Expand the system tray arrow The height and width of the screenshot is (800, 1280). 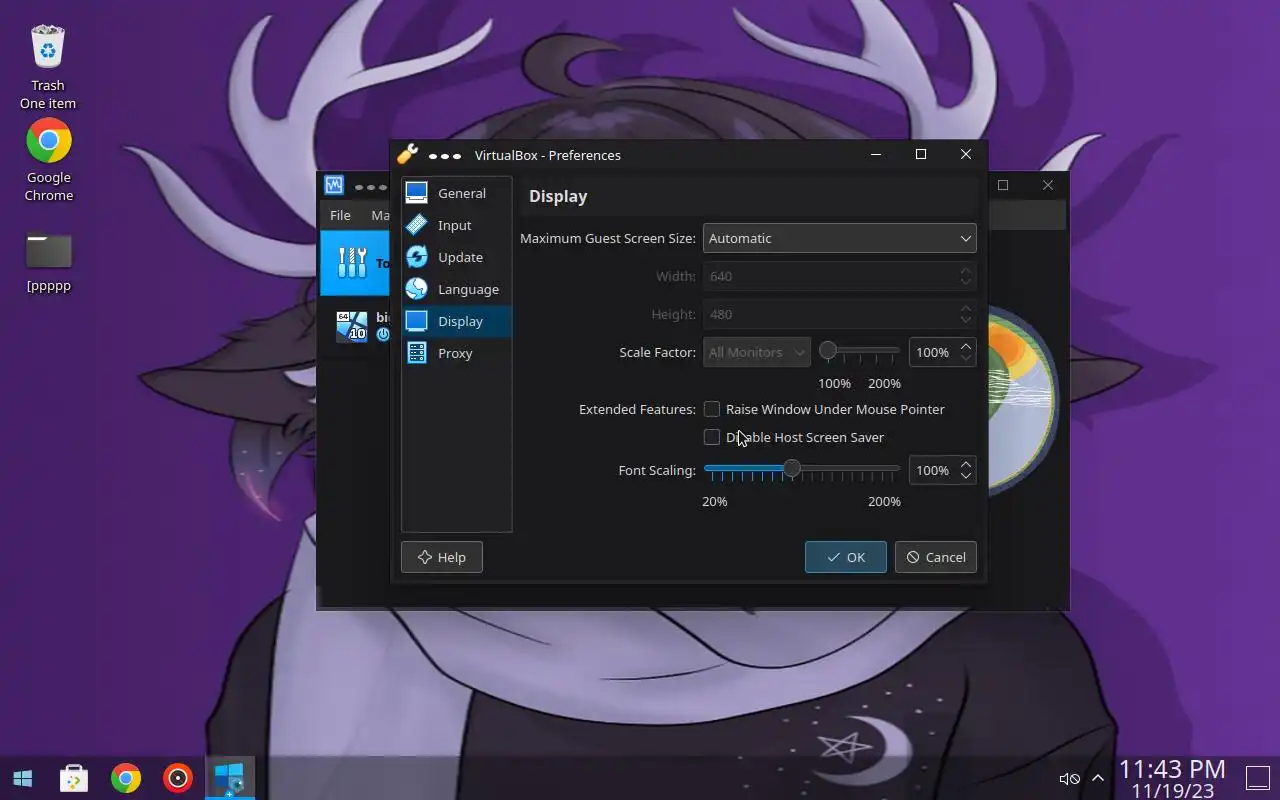click(x=1098, y=778)
